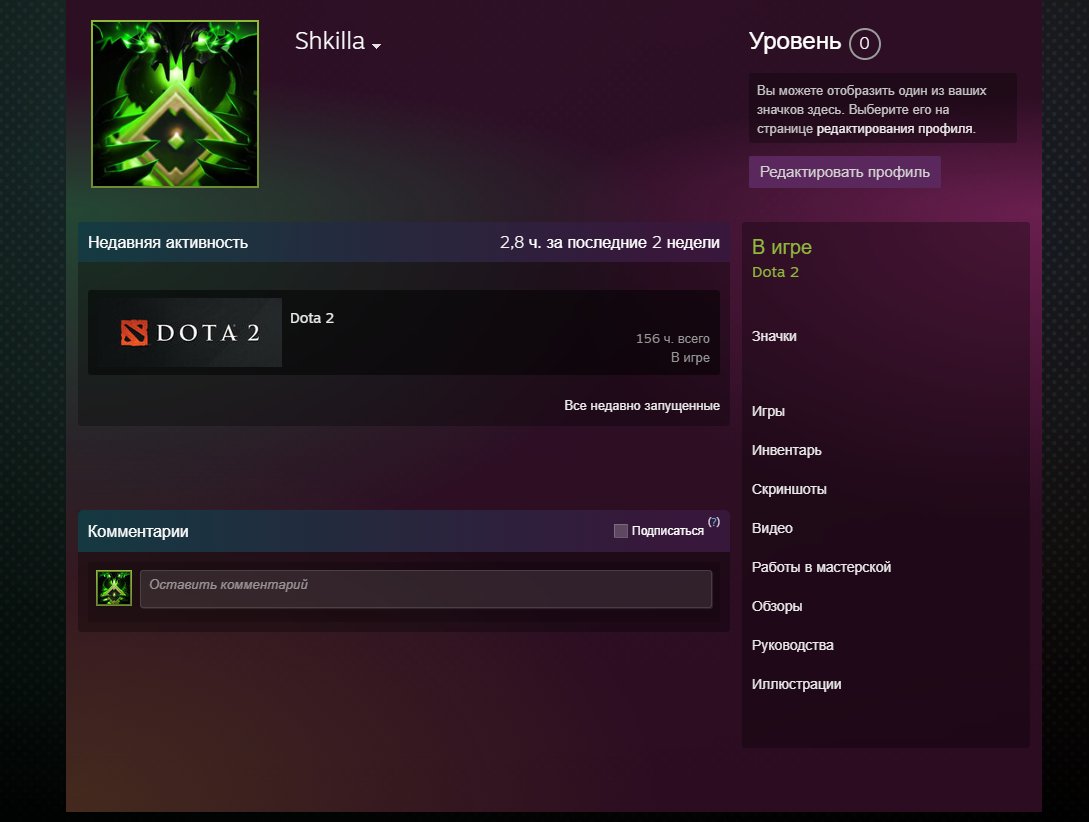Open the Shkilla username dropdown arrow
The width and height of the screenshot is (1089, 822).
[376, 46]
